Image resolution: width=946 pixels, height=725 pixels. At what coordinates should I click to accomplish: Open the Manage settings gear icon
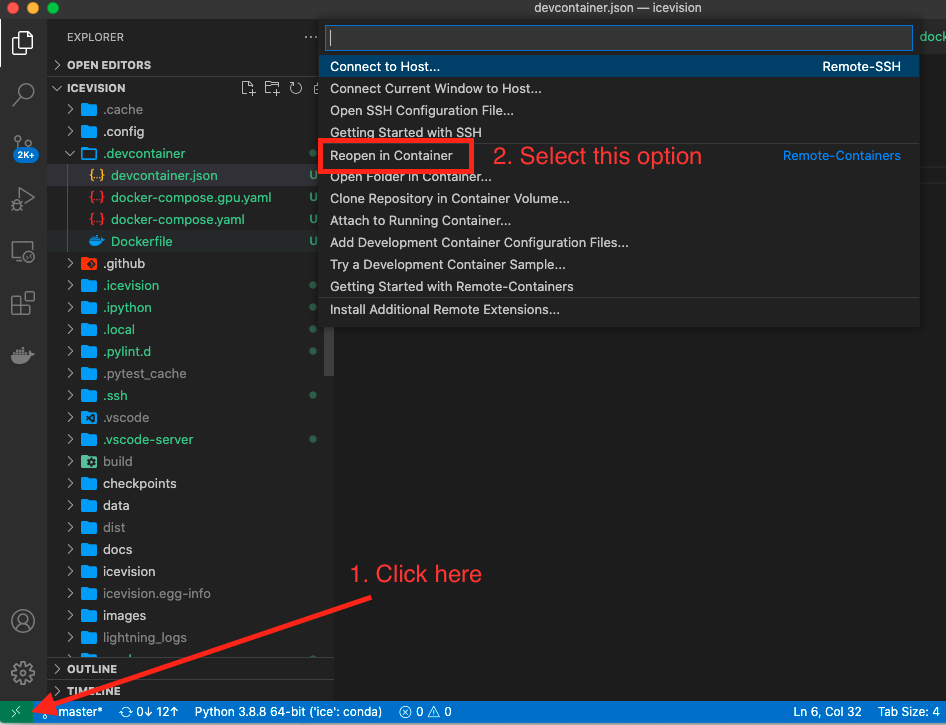coord(22,673)
